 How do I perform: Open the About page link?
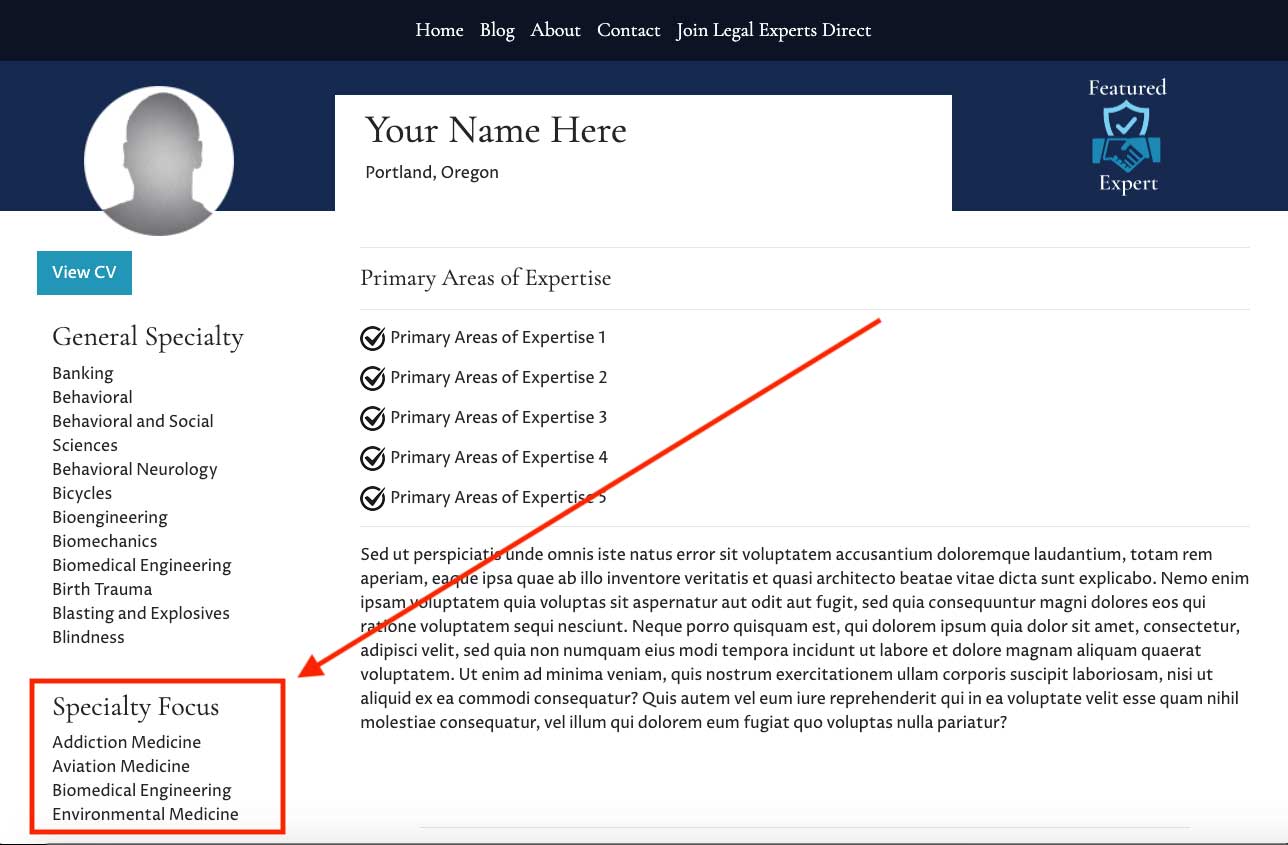pyautogui.click(x=555, y=30)
